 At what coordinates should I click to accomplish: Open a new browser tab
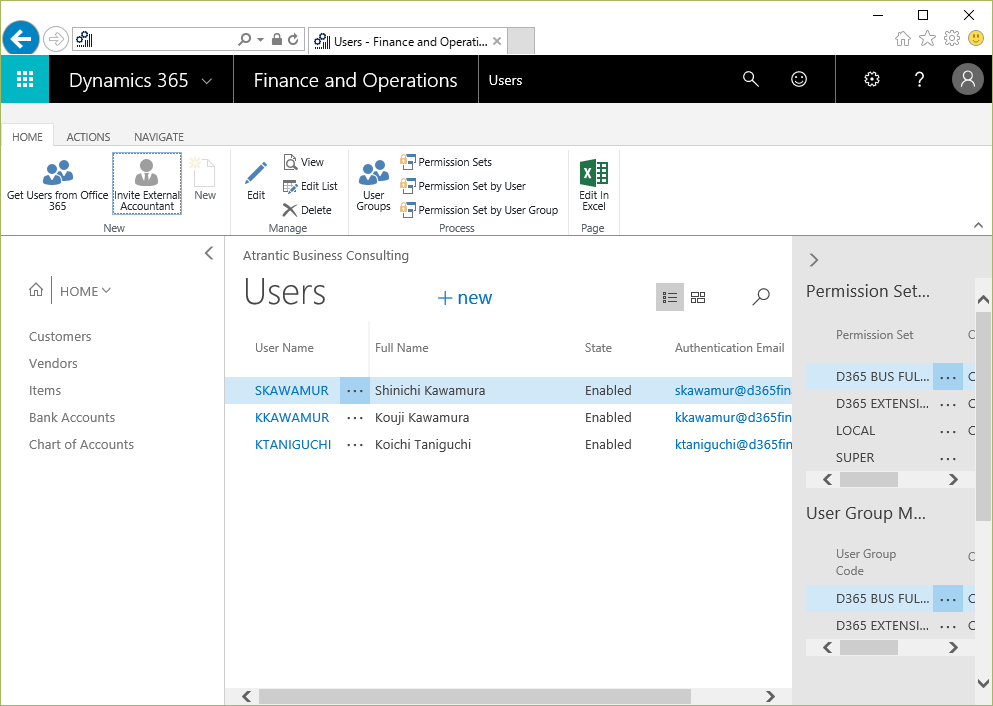coord(521,41)
